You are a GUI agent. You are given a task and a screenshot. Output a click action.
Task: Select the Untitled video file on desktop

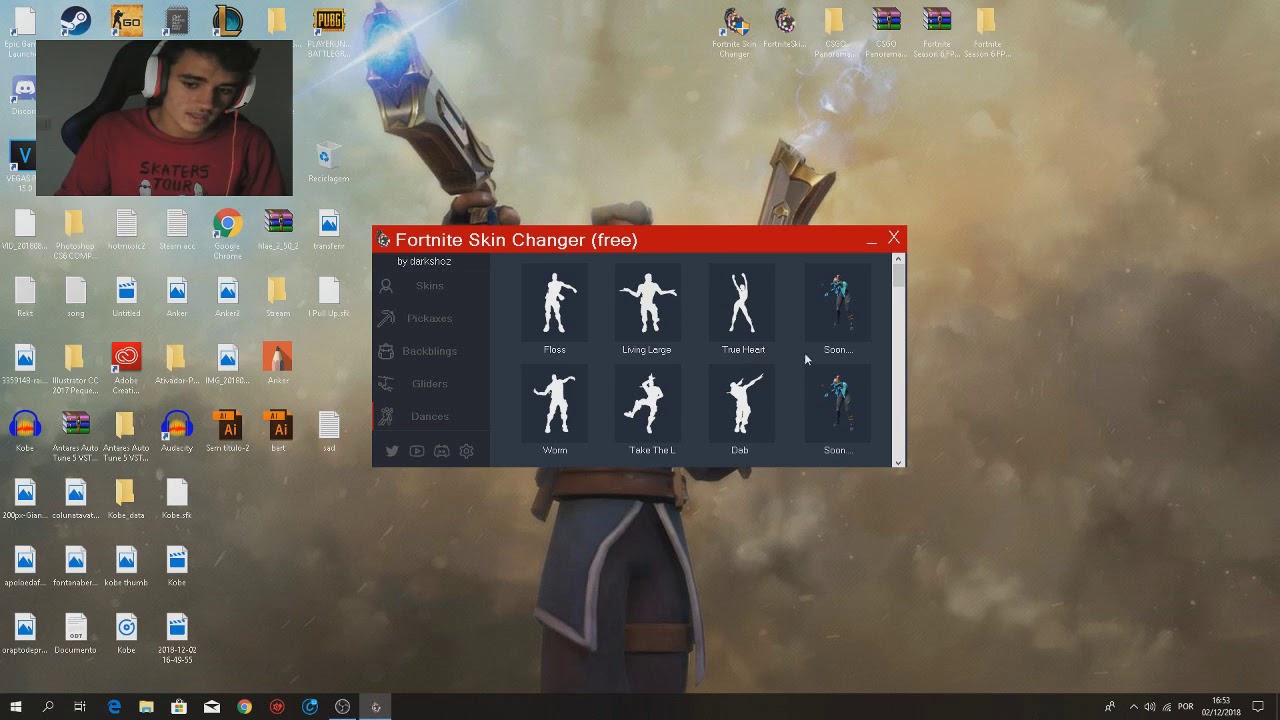[126, 296]
